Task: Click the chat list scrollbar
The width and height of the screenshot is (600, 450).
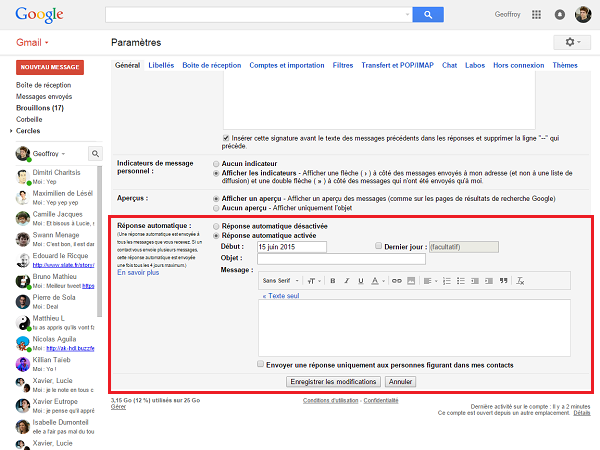Action: [100, 241]
